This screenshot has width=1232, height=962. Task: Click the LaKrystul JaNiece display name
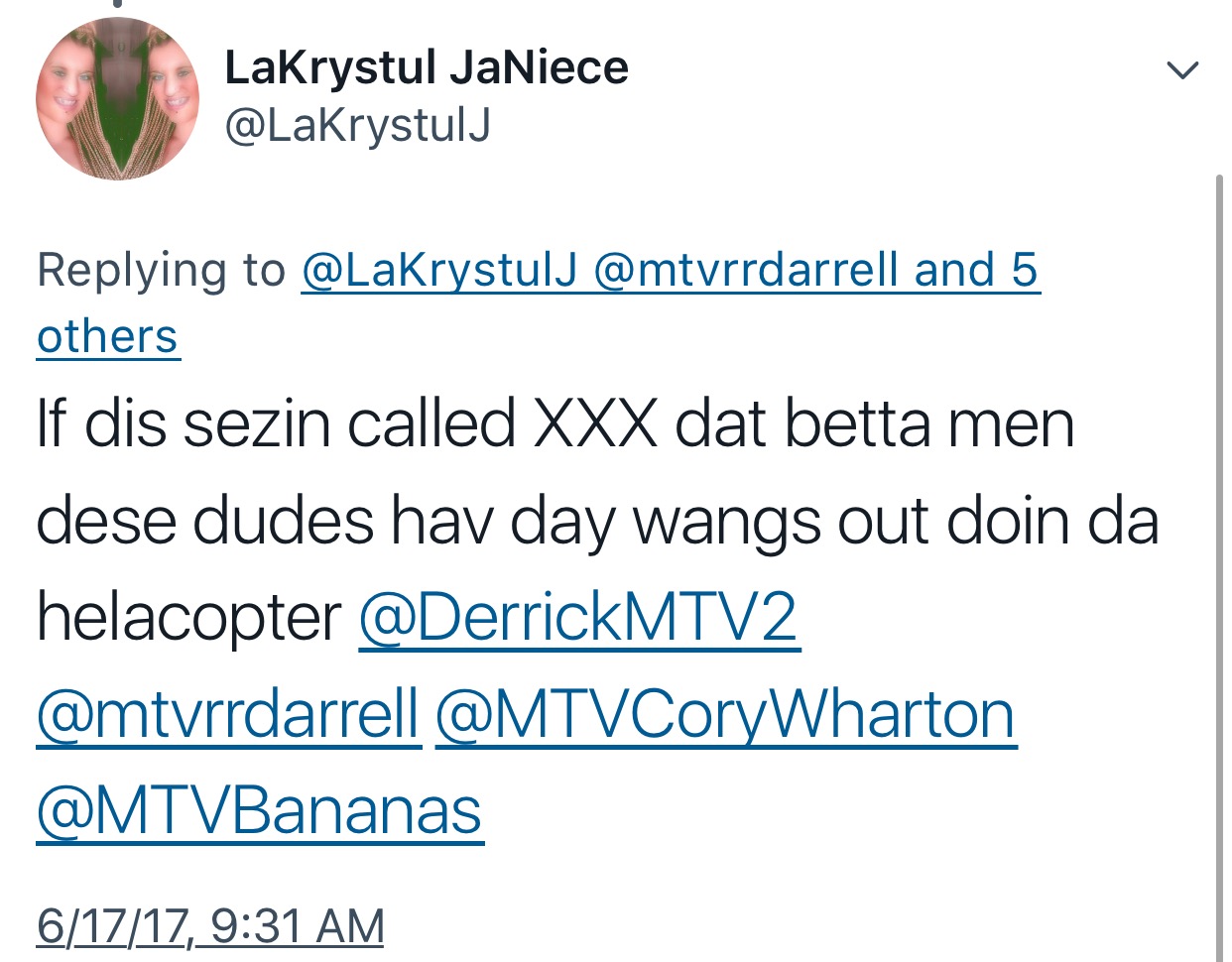[427, 67]
